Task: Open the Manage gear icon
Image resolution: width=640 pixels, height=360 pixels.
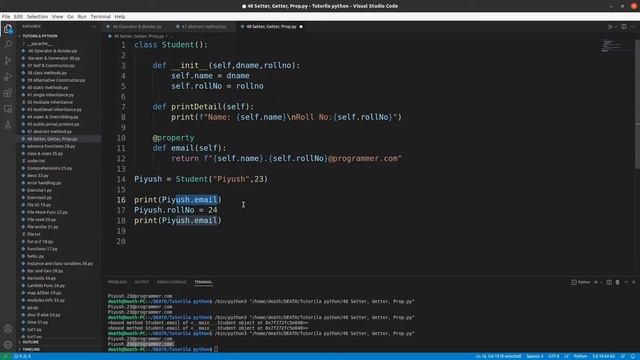Action: [8, 344]
